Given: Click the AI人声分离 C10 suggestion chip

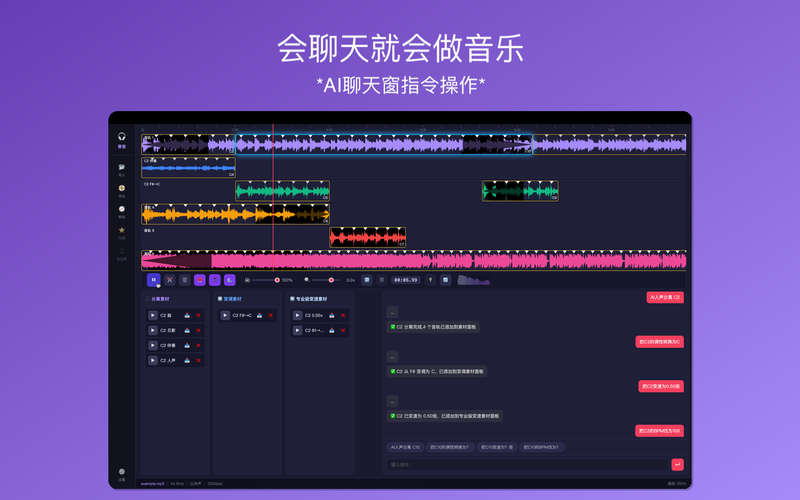Looking at the screenshot, I should click(405, 447).
